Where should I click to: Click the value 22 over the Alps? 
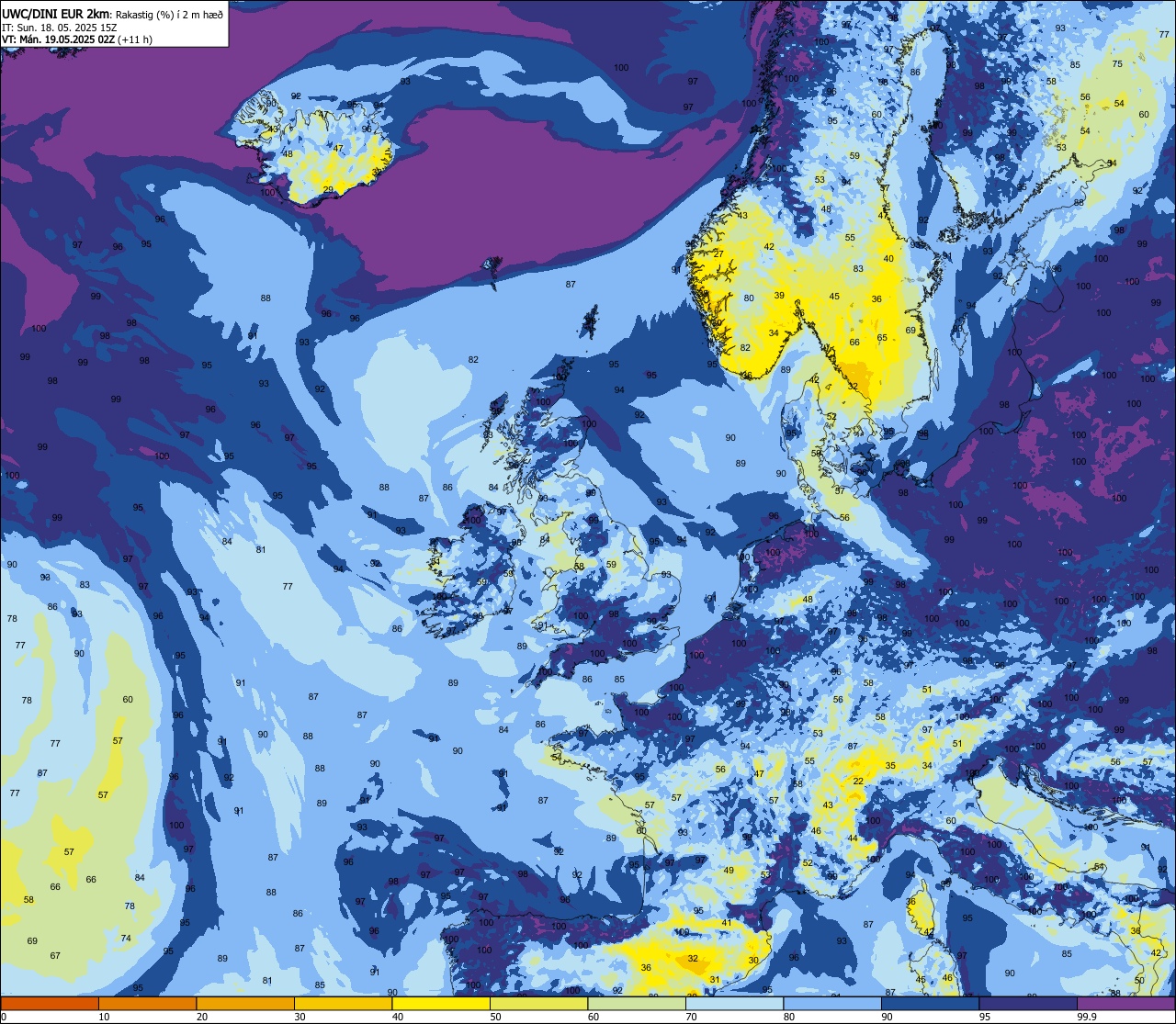[x=858, y=782]
